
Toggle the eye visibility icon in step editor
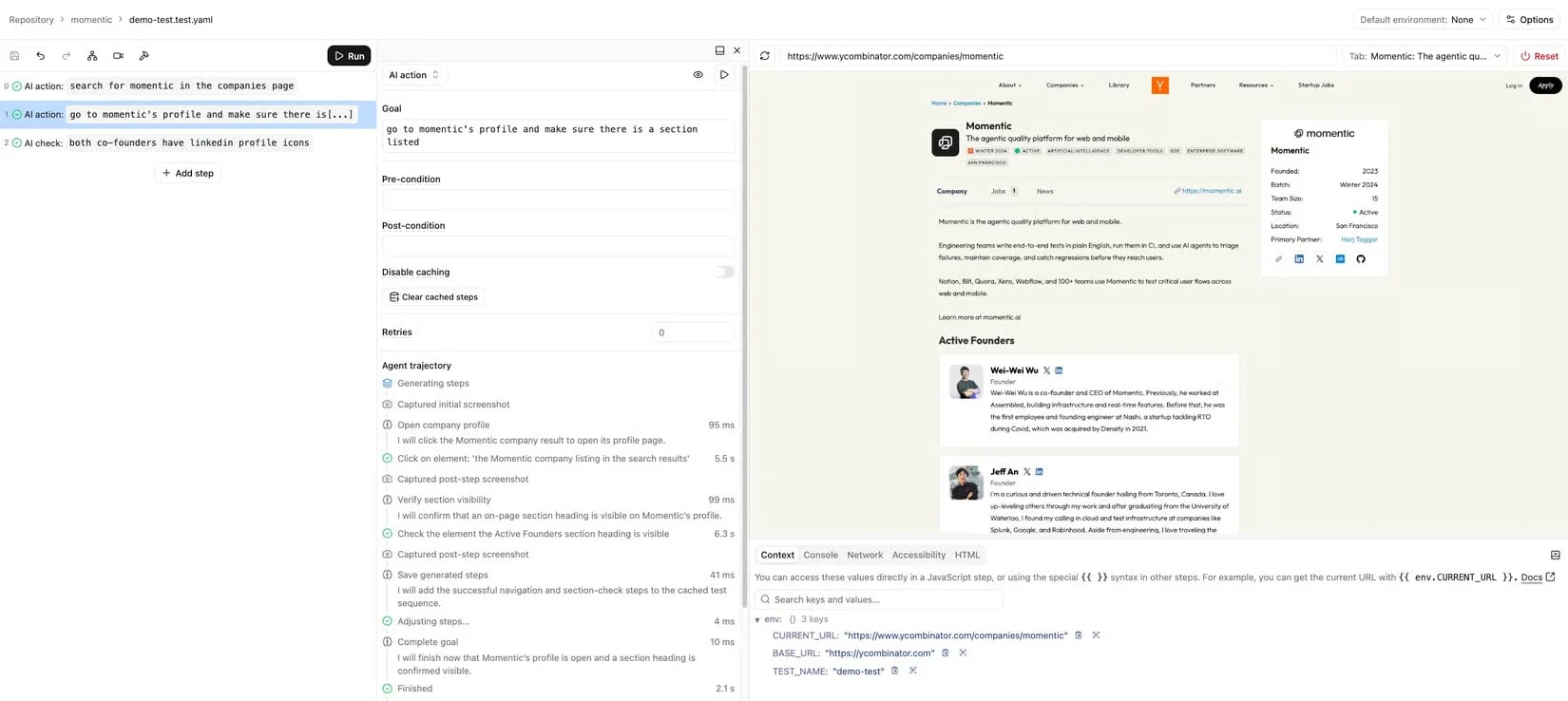pyautogui.click(x=698, y=75)
